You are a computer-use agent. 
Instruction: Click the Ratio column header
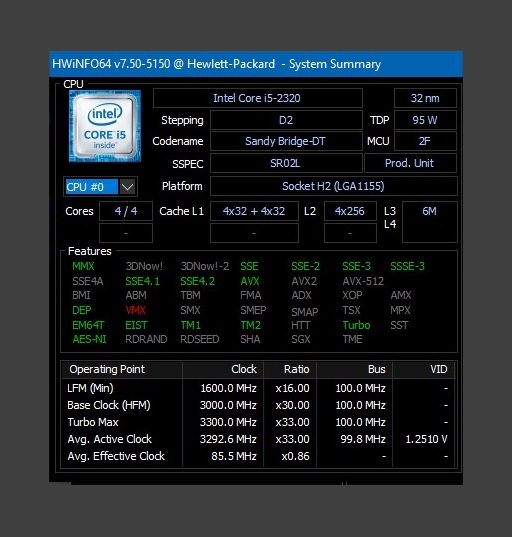point(290,369)
